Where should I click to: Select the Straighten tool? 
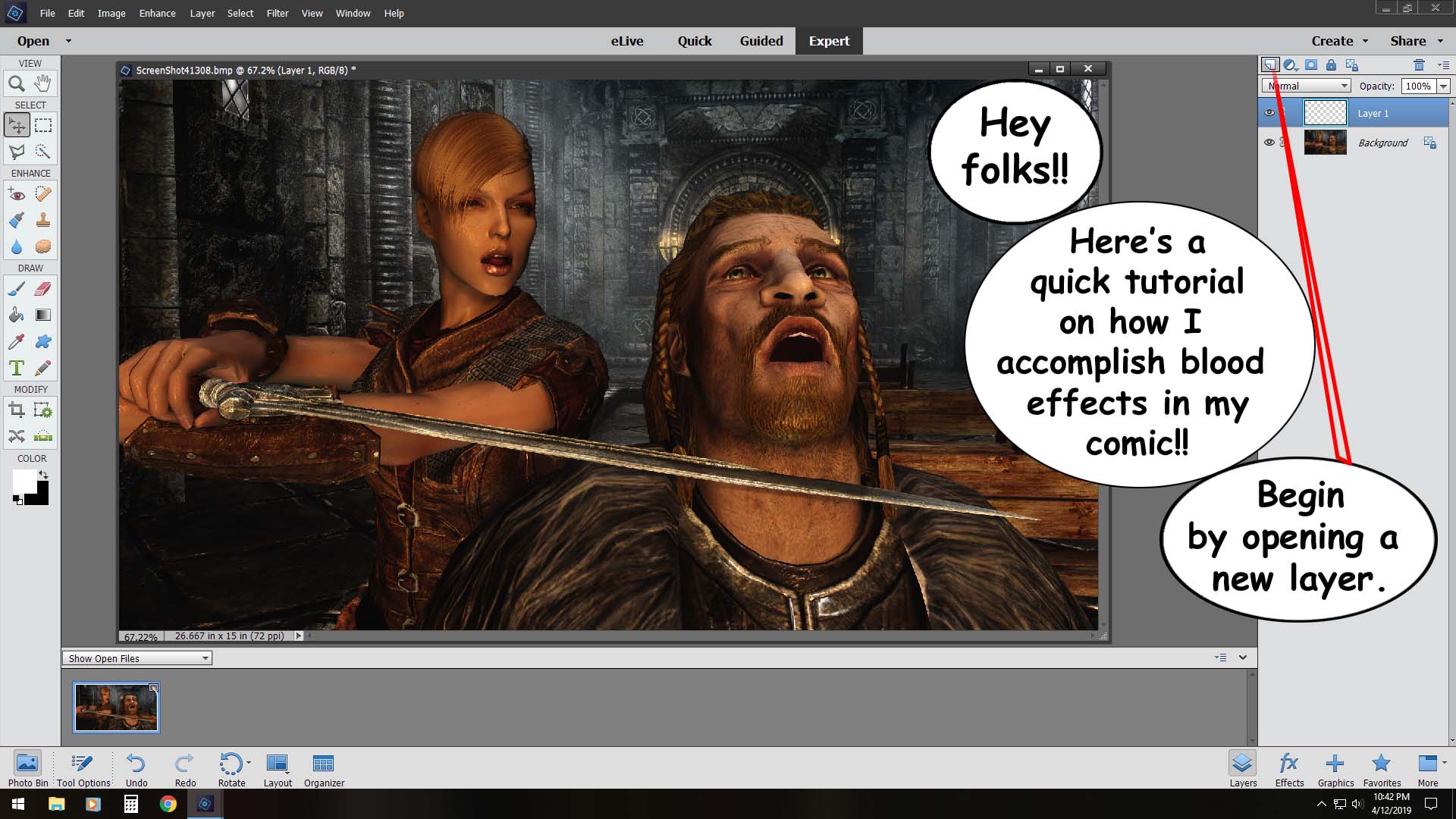[43, 436]
